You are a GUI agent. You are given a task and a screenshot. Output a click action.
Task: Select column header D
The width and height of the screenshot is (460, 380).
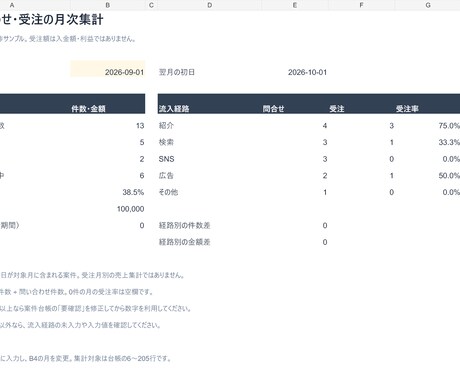click(209, 5)
